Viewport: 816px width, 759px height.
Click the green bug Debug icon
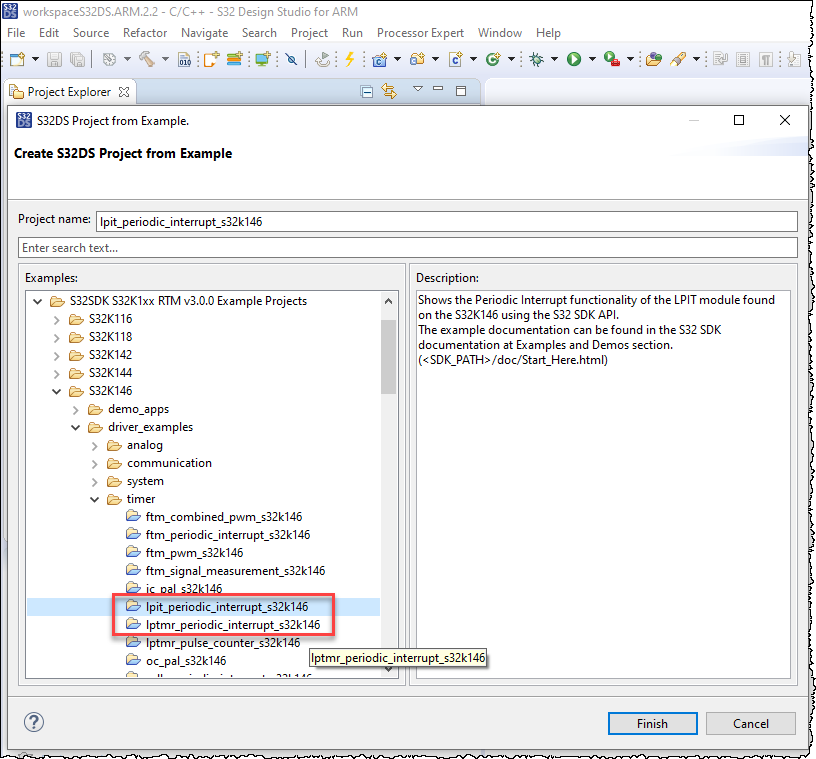[536, 59]
